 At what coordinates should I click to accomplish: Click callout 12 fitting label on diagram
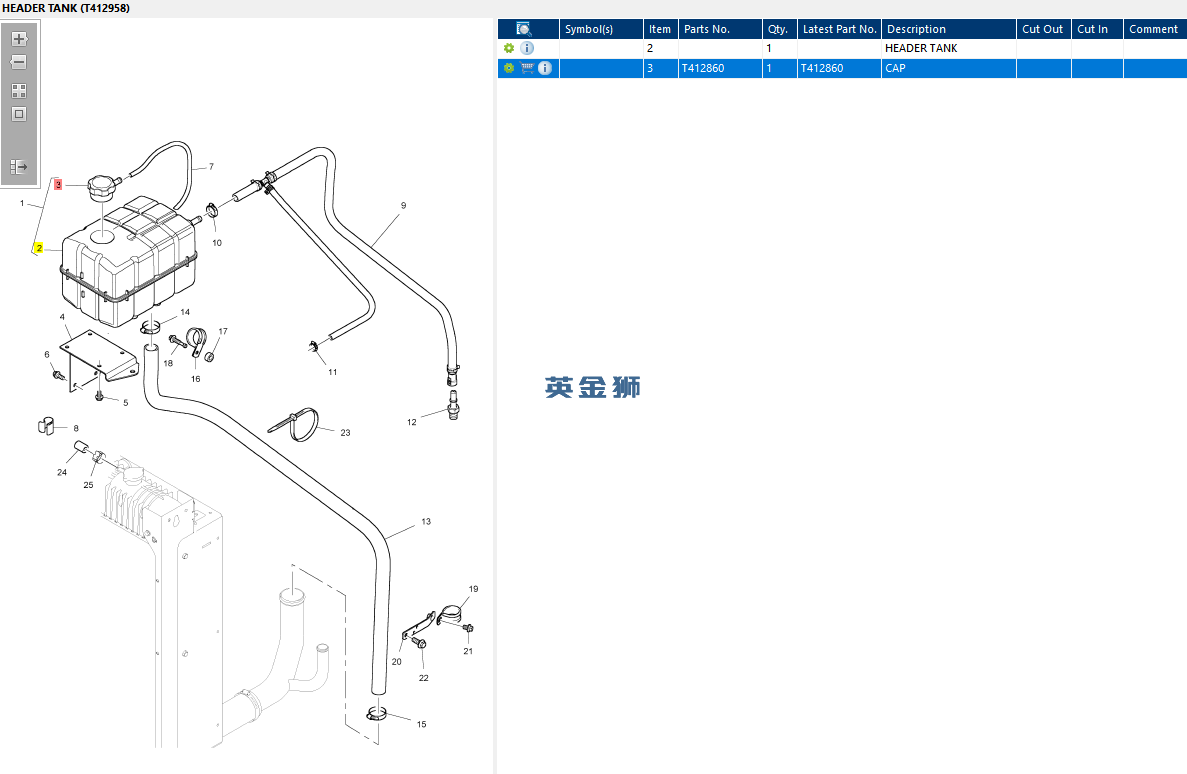412,422
